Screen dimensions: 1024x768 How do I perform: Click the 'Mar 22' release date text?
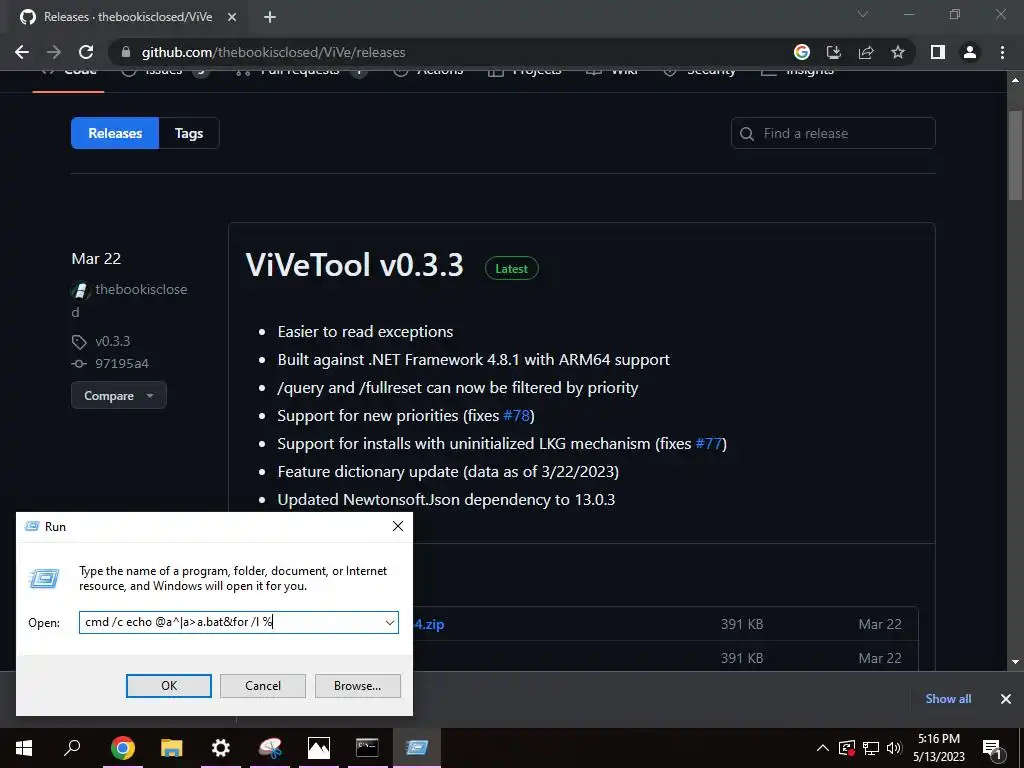tap(96, 259)
